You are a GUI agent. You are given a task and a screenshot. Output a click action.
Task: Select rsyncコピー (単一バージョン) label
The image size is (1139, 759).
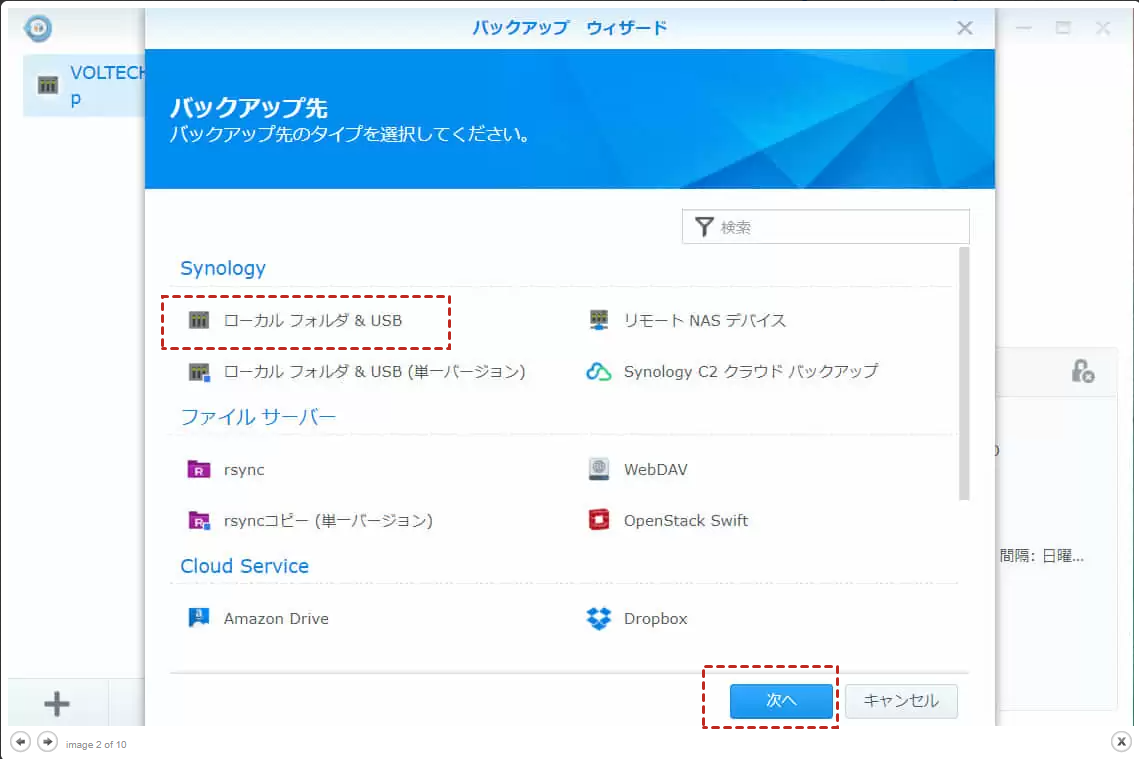pyautogui.click(x=328, y=521)
